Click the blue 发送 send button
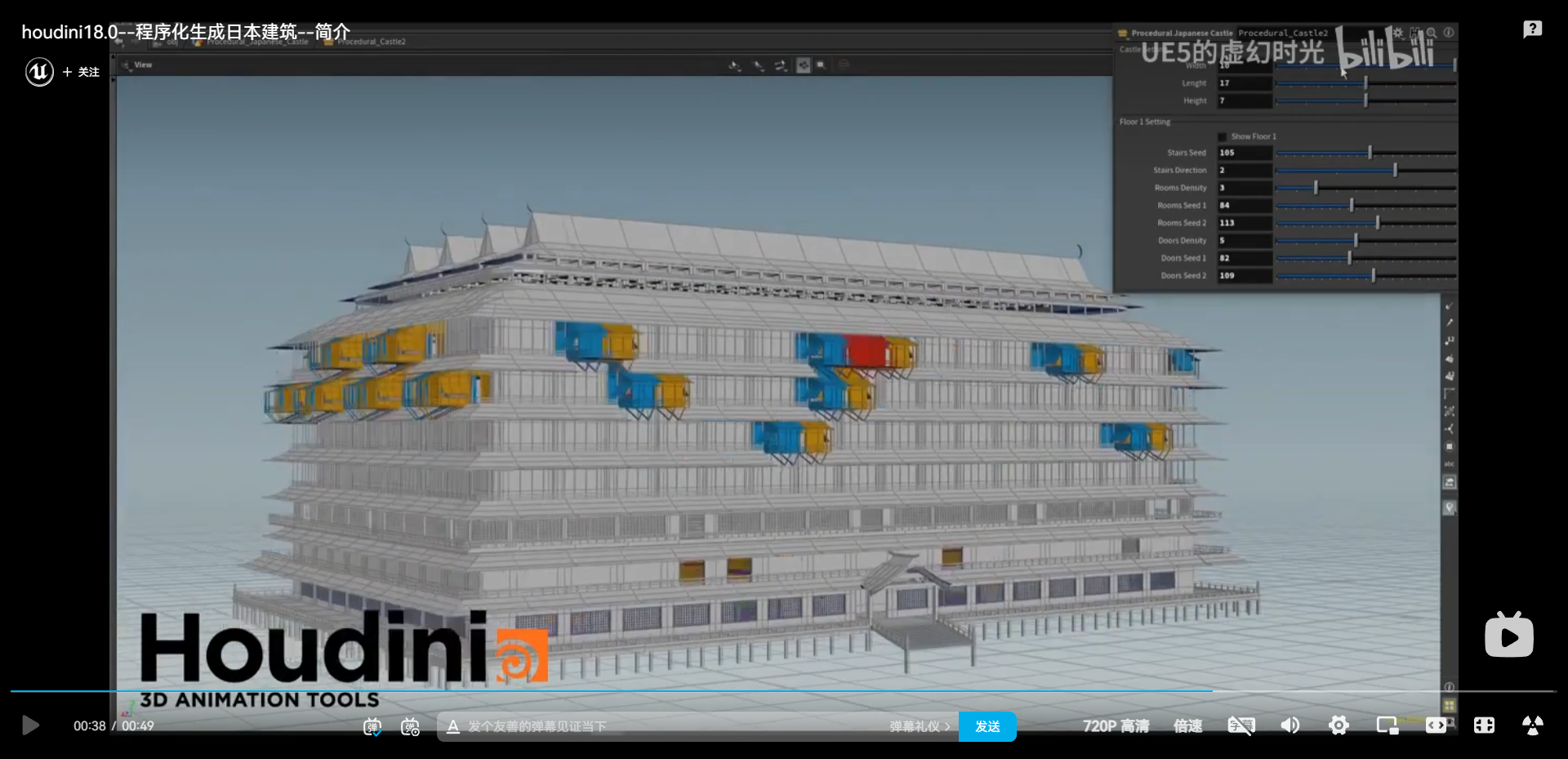Screen dimensions: 1568x759 [x=987, y=726]
